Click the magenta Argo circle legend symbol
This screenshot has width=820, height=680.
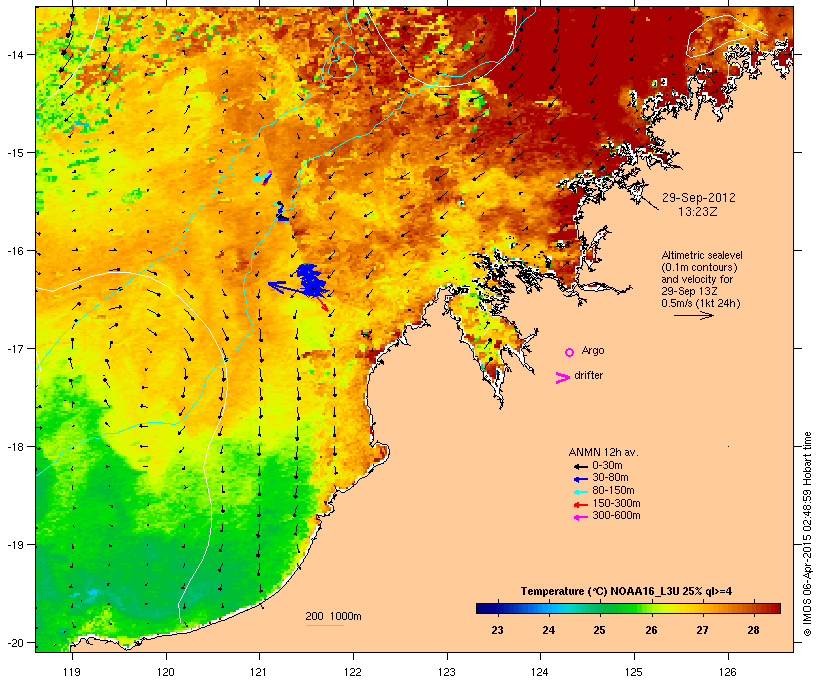570,353
